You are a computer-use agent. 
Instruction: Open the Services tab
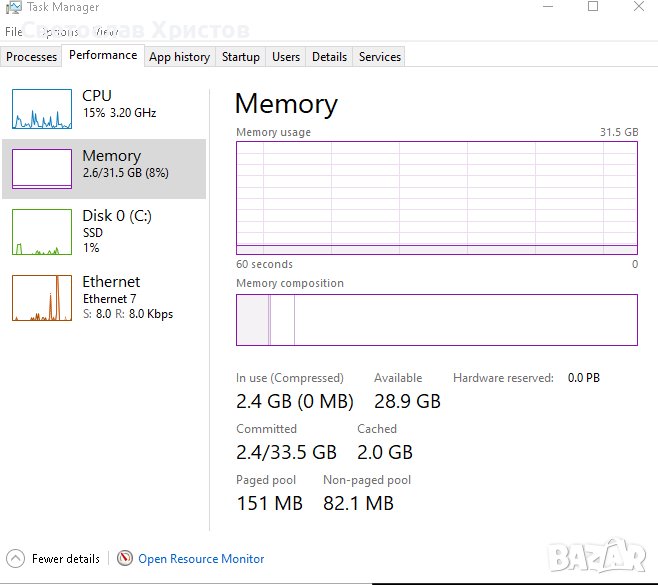coord(380,57)
